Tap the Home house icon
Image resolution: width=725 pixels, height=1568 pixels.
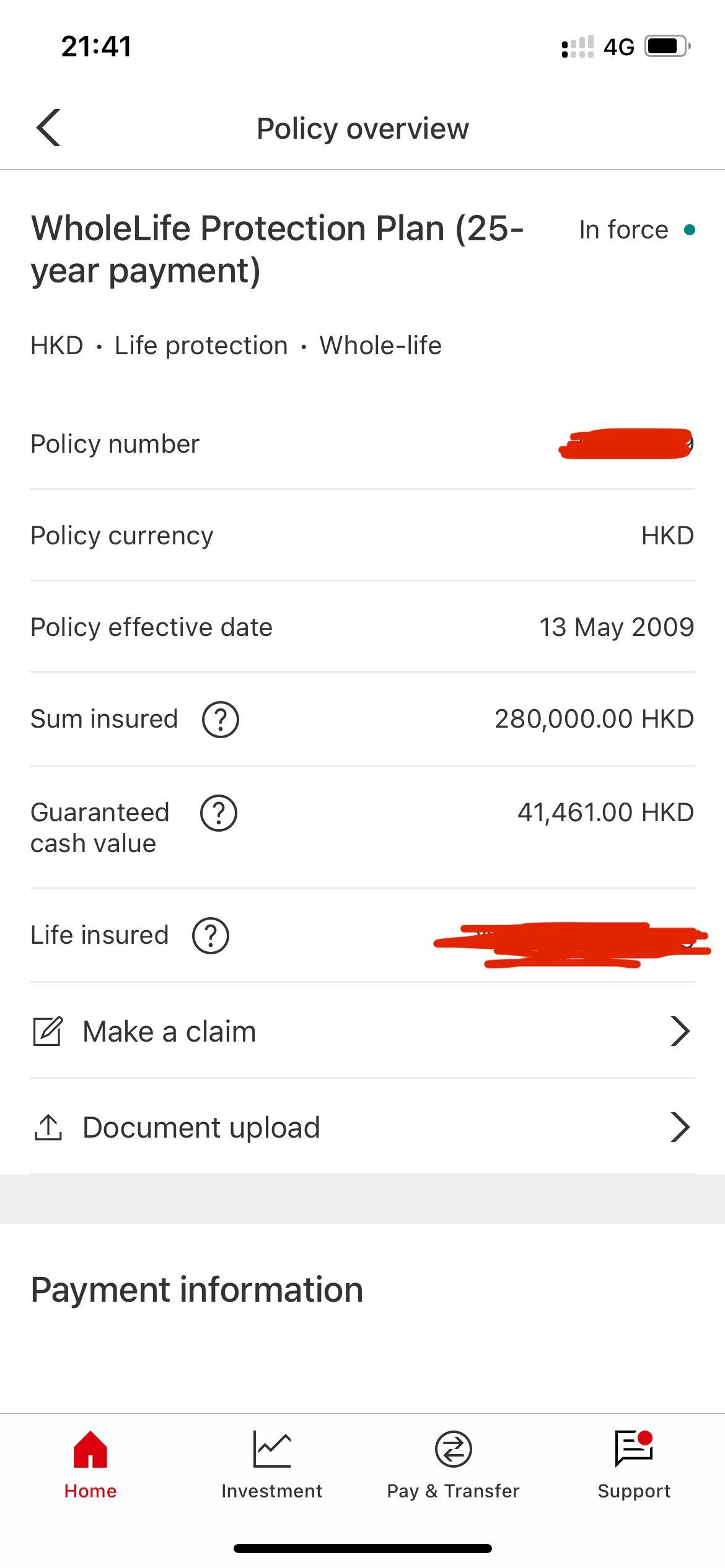(x=90, y=1449)
